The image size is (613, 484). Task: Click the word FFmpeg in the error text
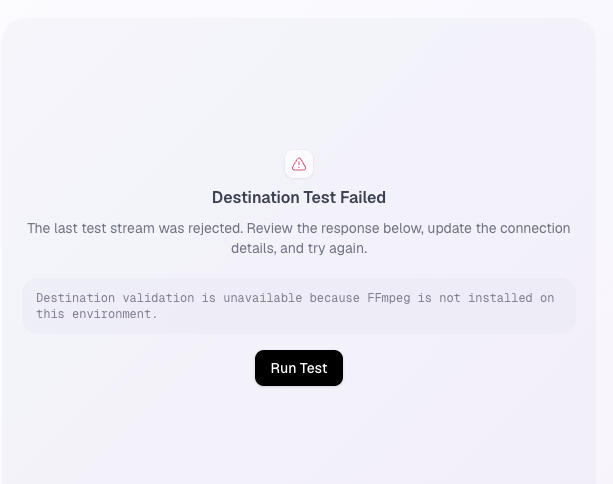(389, 298)
